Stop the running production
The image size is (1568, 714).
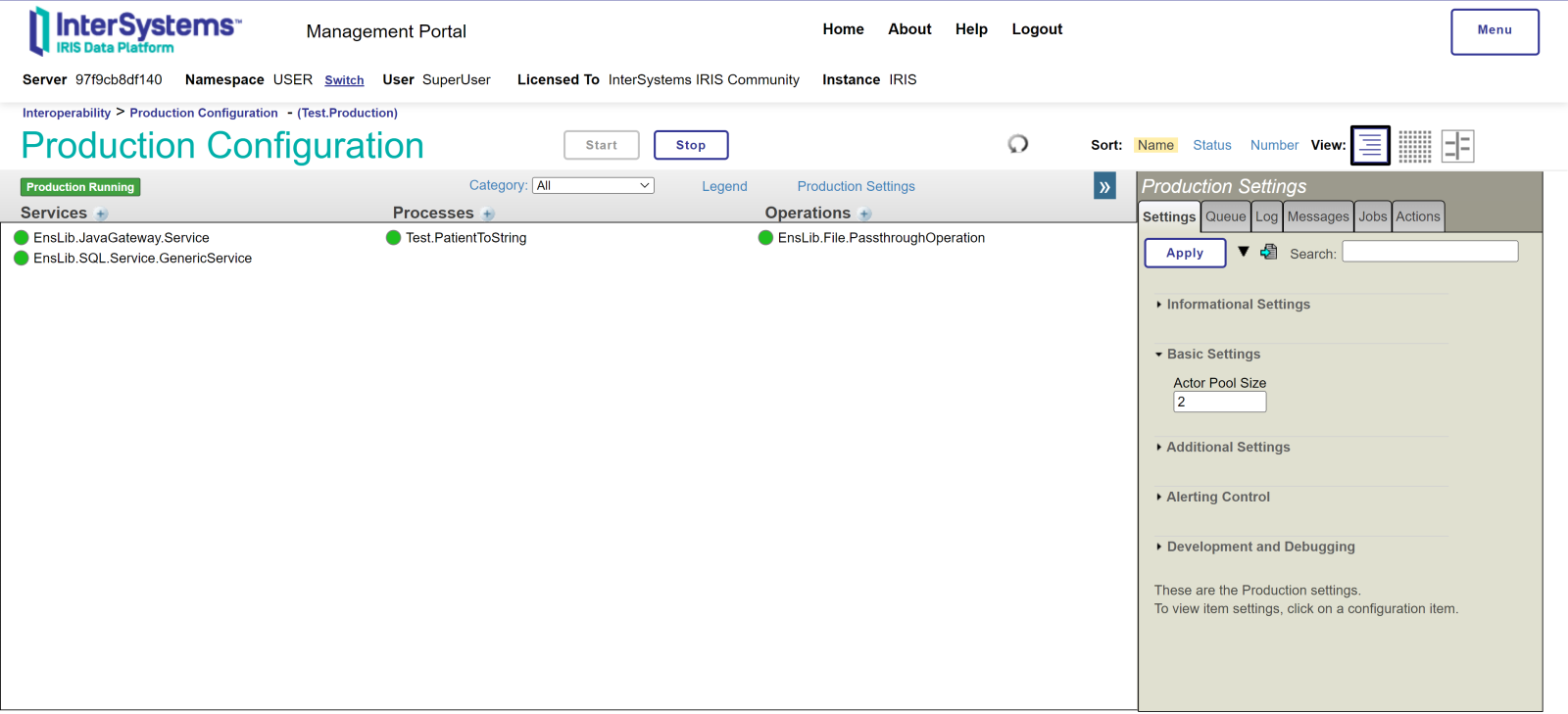click(x=691, y=145)
